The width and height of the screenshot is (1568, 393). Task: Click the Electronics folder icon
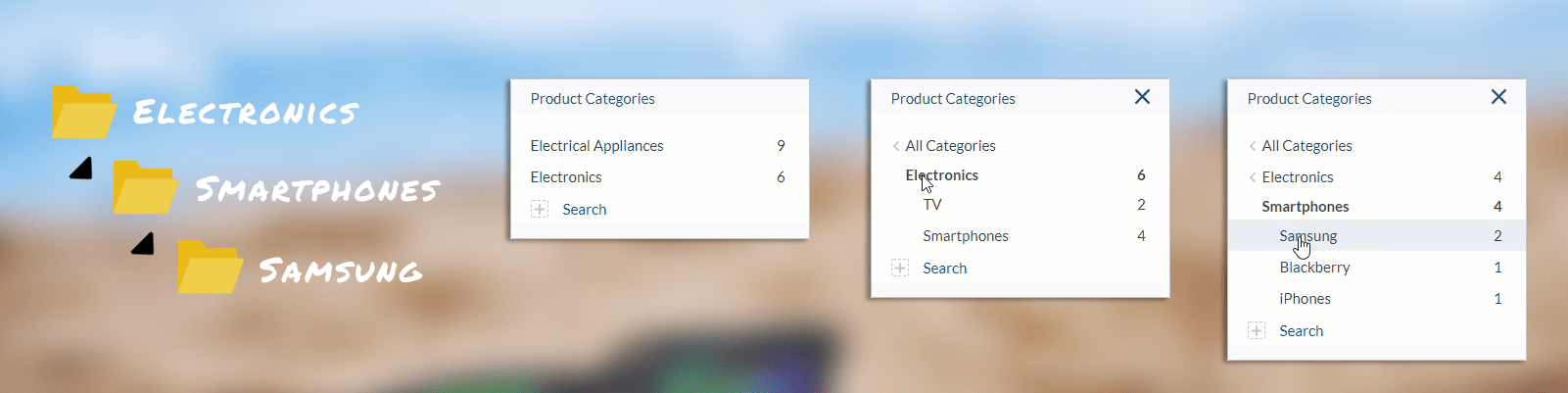pos(83,113)
